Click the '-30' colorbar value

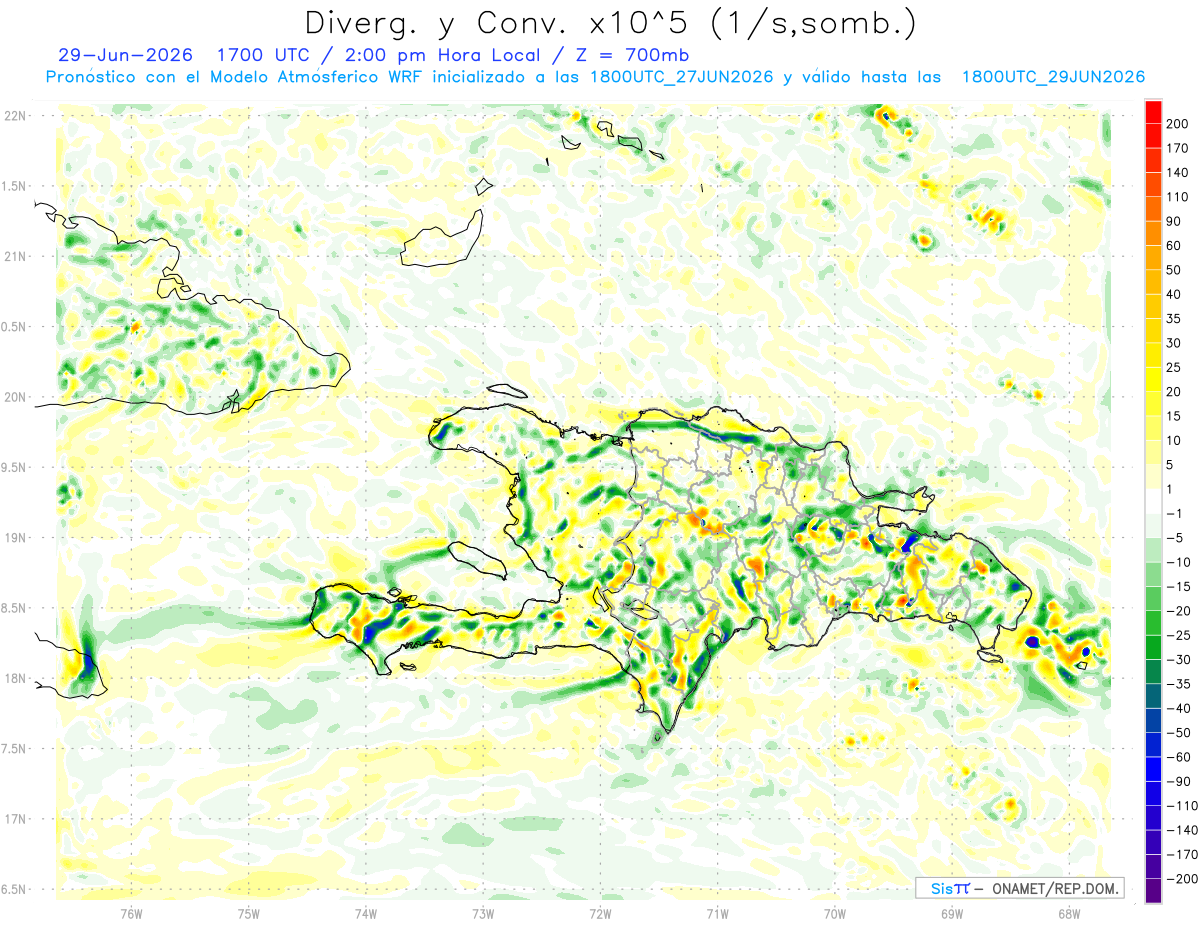[1178, 660]
